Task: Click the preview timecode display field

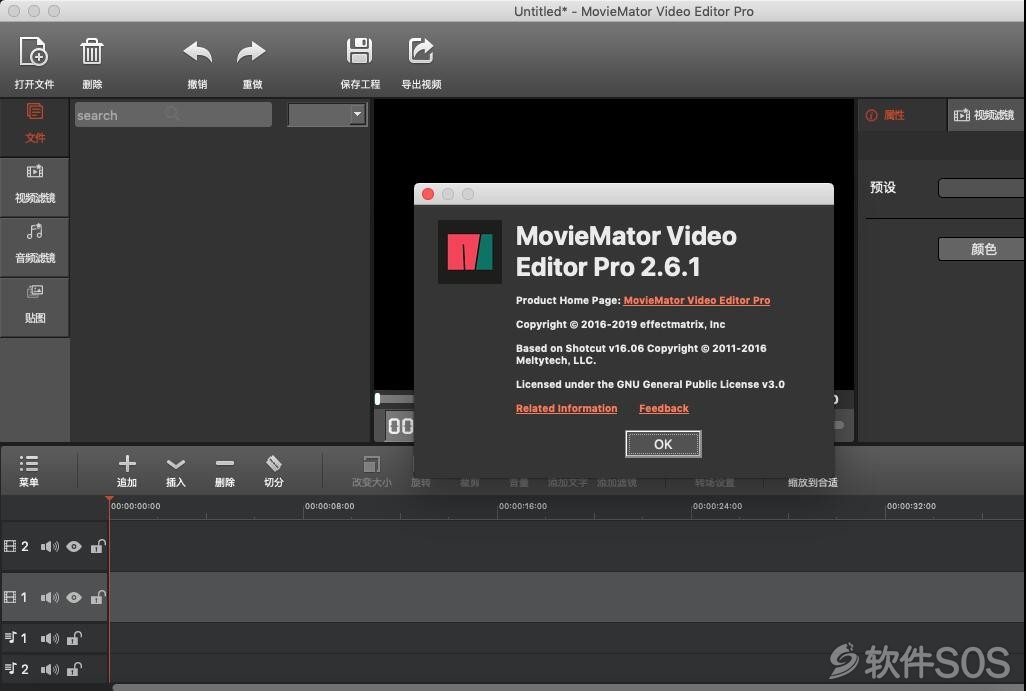Action: click(x=400, y=427)
